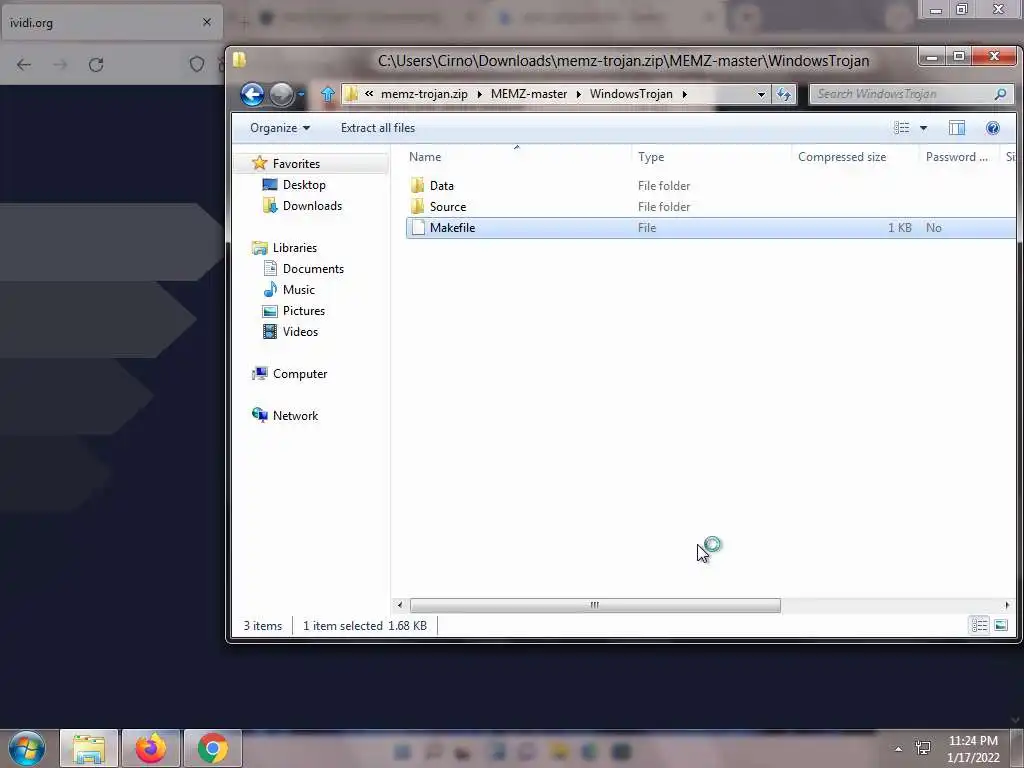Click the blue up-arrow folder icon

[328, 94]
